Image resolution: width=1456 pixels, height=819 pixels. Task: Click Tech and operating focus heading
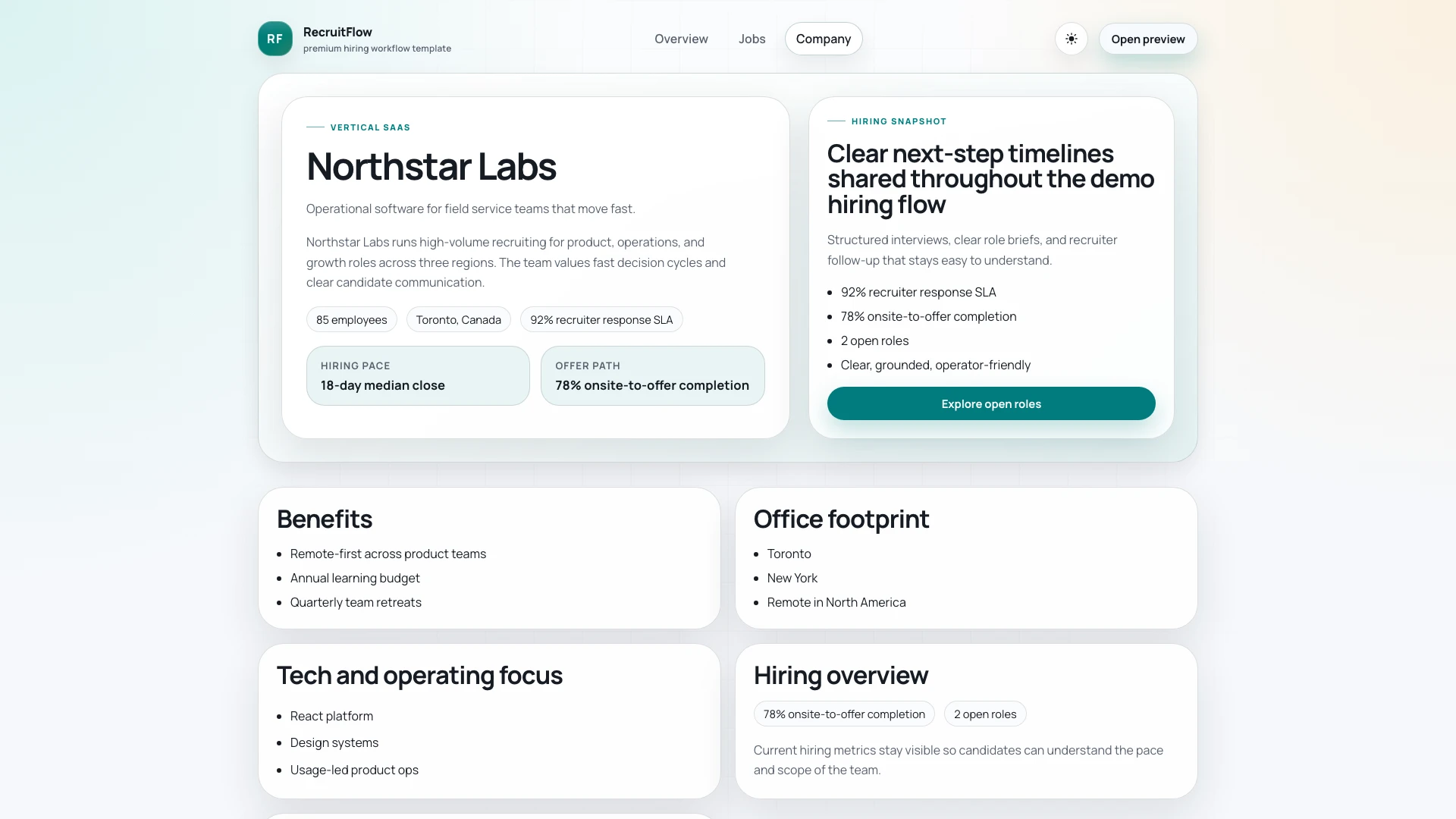[419, 675]
